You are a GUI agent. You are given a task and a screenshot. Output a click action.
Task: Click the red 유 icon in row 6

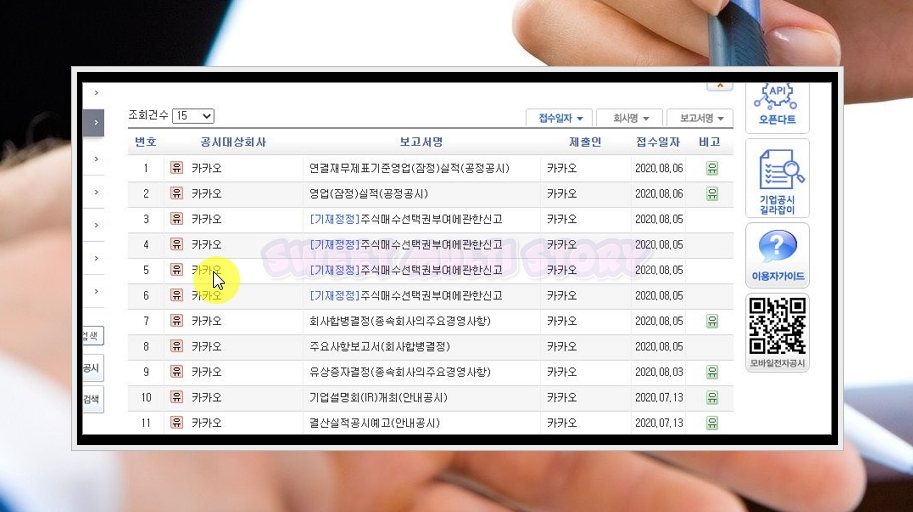click(x=176, y=295)
